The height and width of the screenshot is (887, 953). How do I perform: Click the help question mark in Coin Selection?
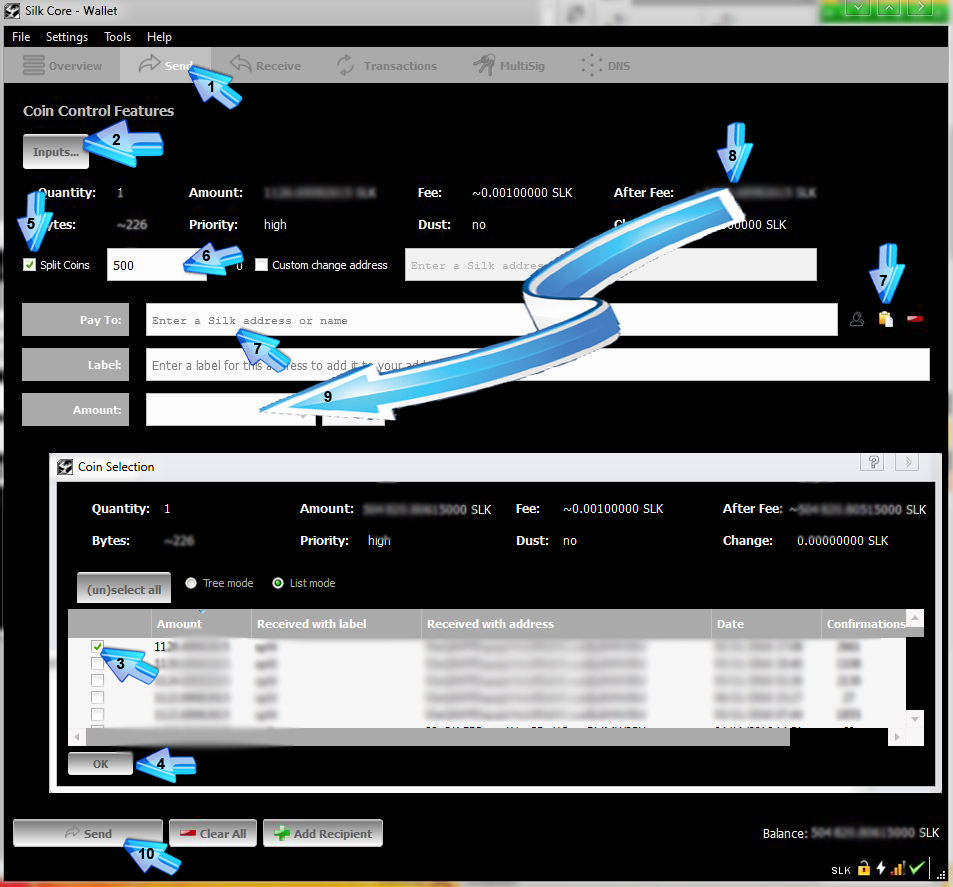click(873, 462)
